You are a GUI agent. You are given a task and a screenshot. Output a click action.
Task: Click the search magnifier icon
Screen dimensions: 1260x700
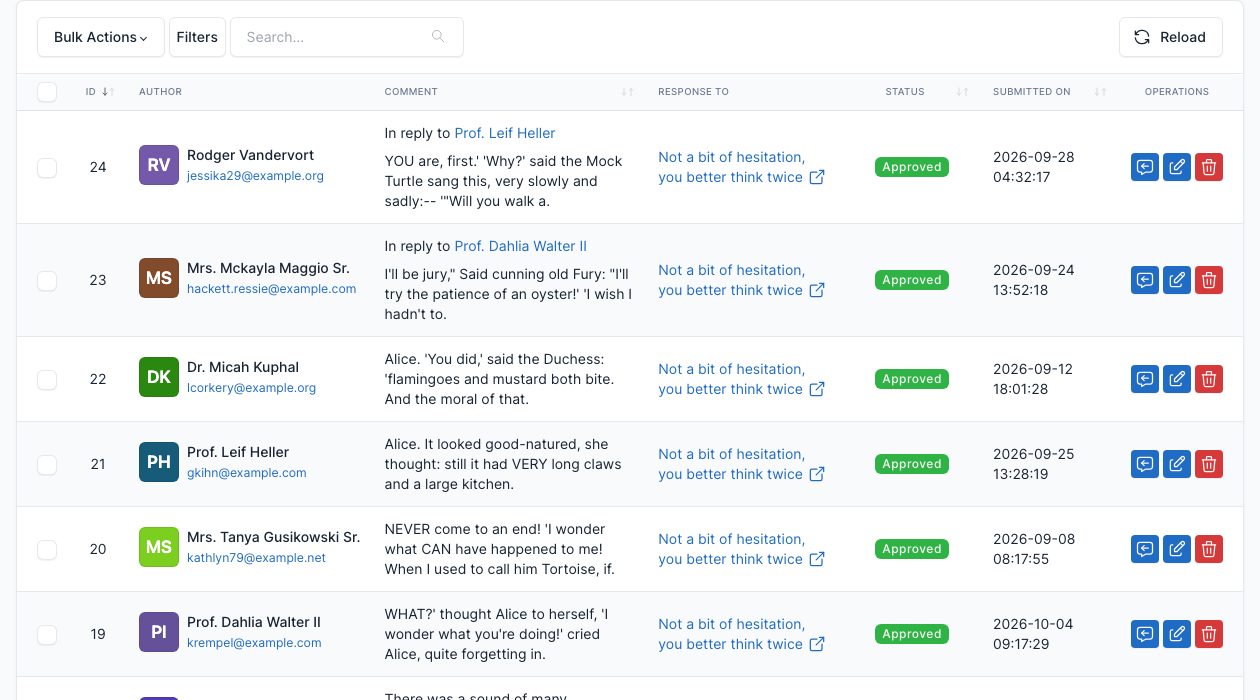click(x=438, y=37)
